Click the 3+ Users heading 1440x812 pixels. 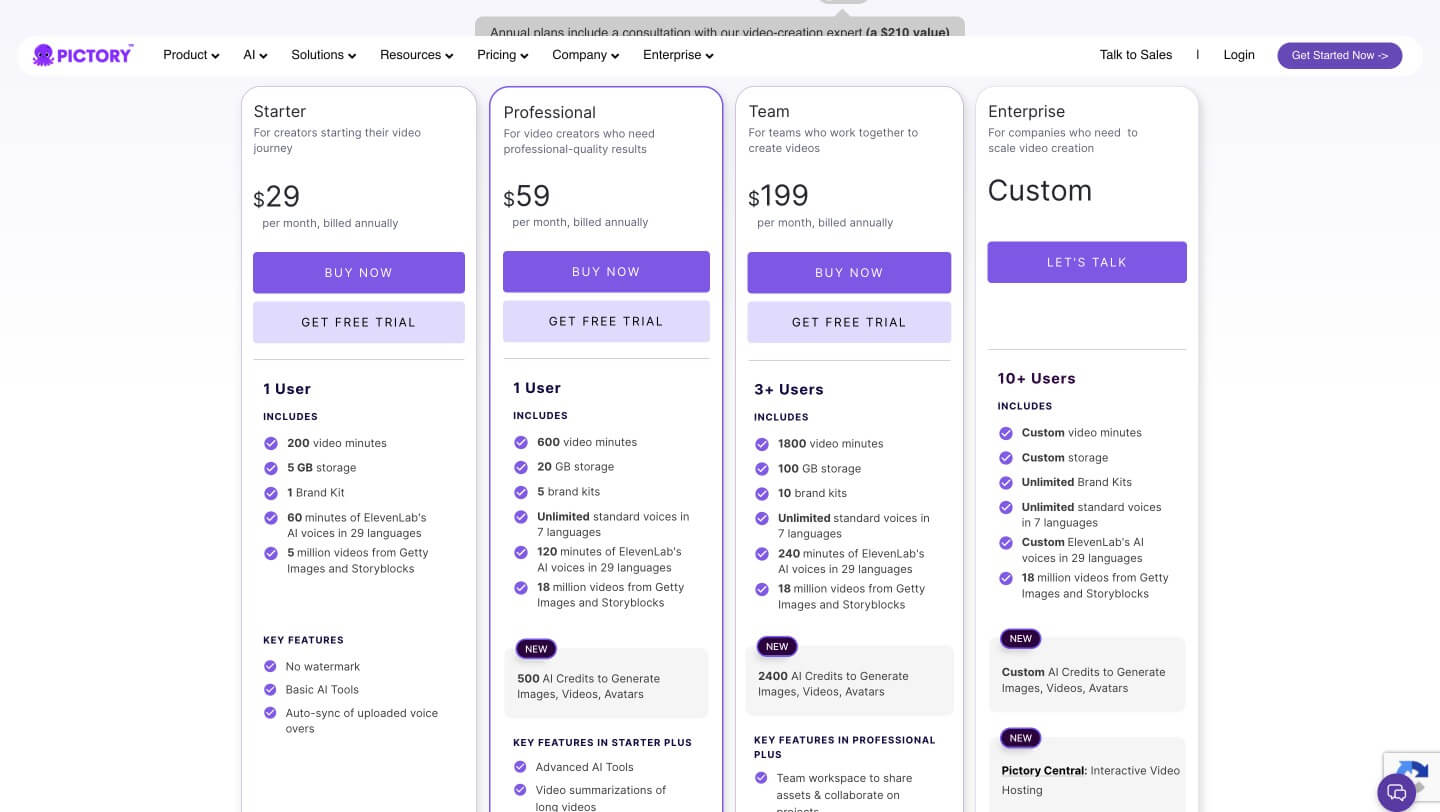[x=789, y=390]
